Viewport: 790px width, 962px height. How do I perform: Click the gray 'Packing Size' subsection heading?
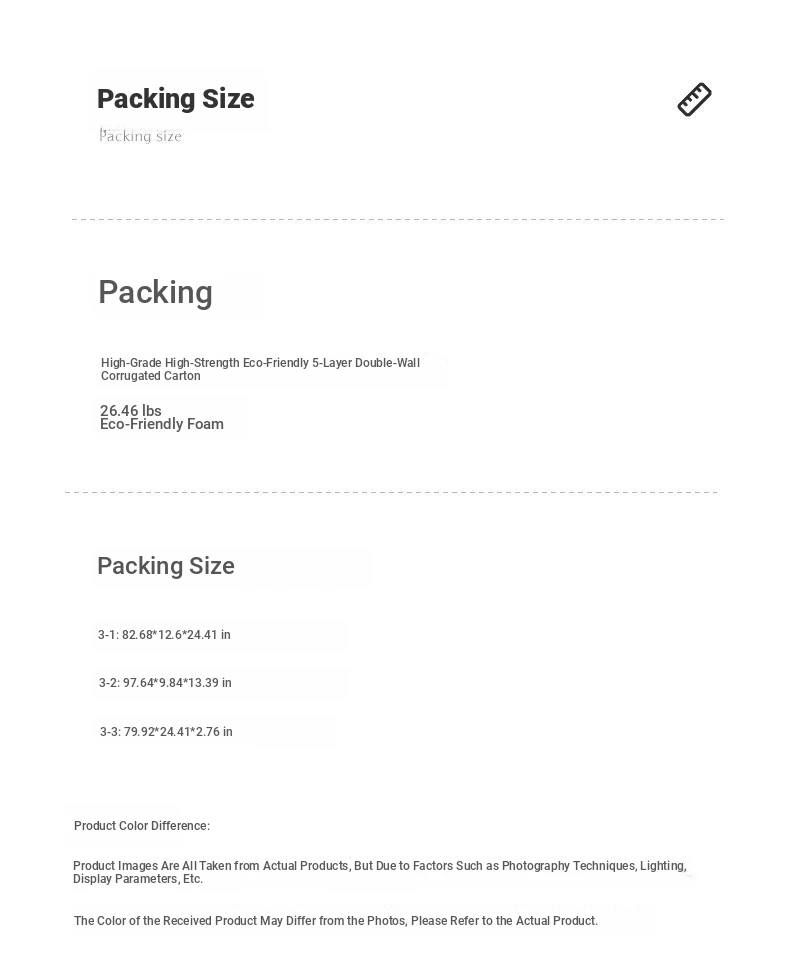(x=166, y=566)
